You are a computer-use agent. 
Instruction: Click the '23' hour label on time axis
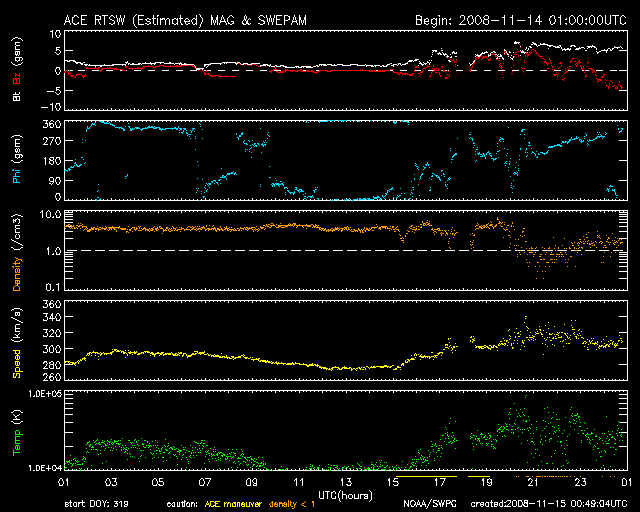(x=580, y=483)
